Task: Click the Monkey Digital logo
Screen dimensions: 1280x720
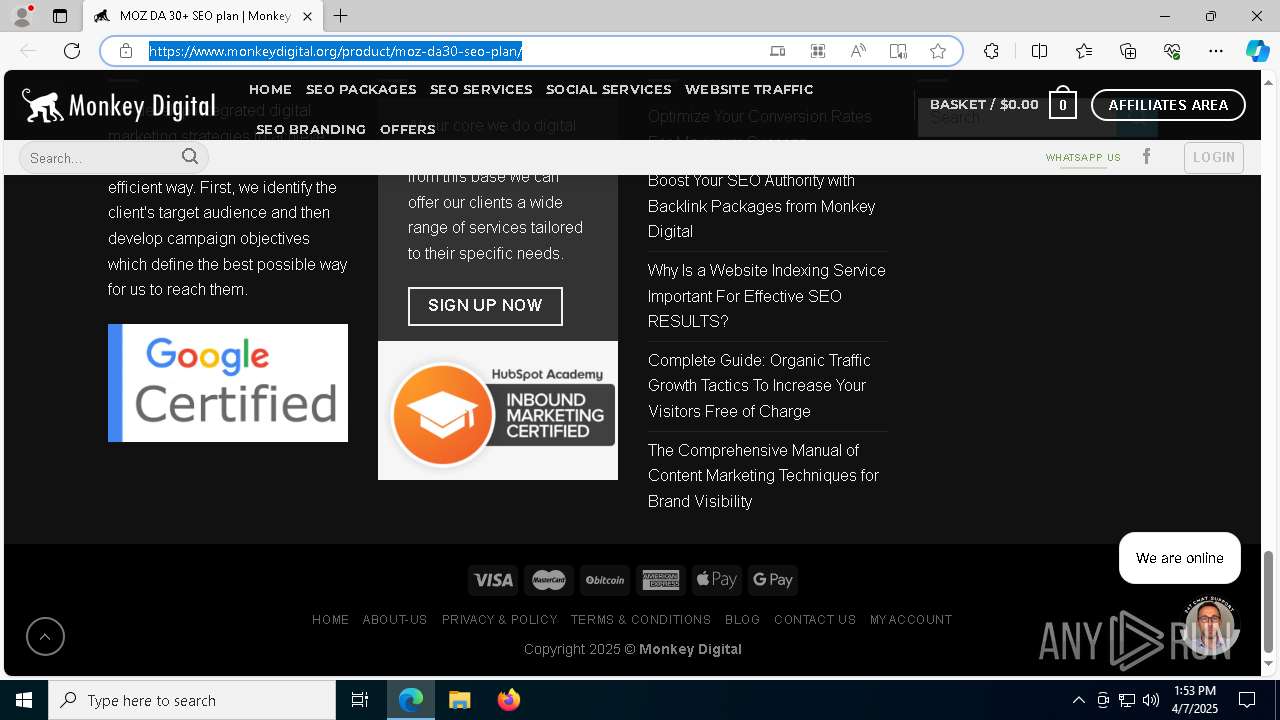Action: coord(118,105)
